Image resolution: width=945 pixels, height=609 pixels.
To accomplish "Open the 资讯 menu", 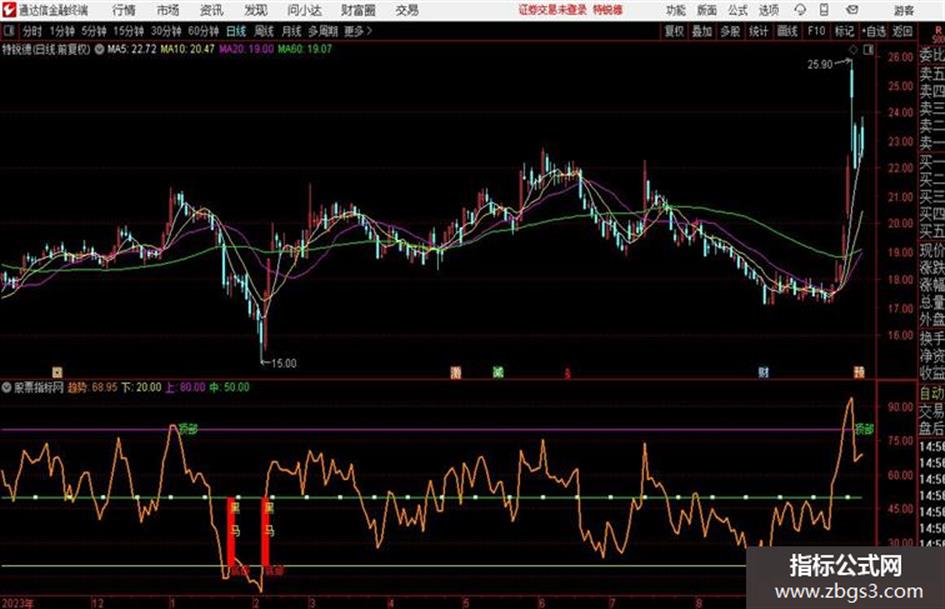I will tap(212, 10).
